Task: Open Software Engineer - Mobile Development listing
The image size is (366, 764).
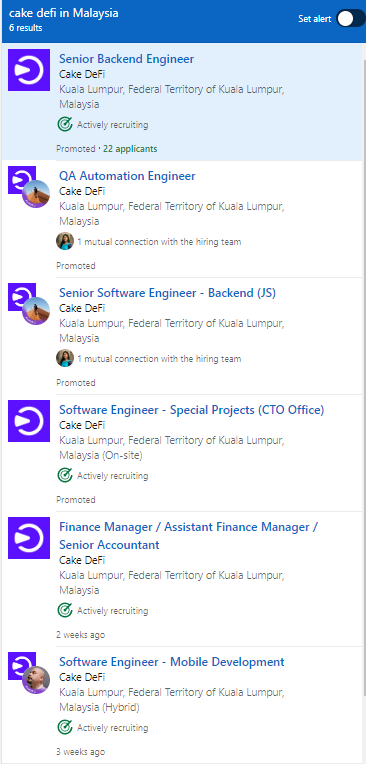Action: coord(172,662)
